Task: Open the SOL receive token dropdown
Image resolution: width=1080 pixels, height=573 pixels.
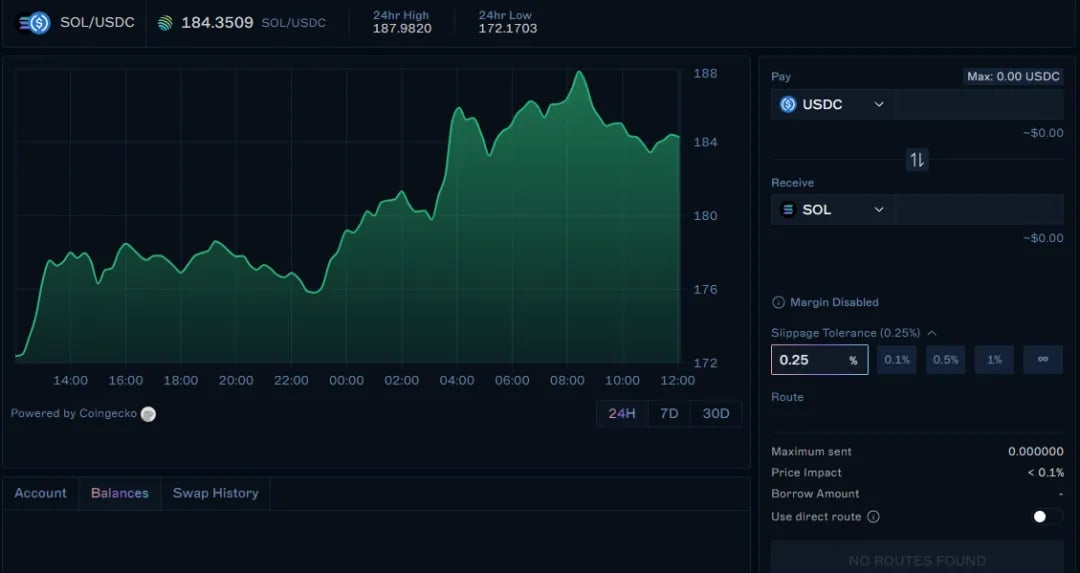Action: tap(833, 209)
